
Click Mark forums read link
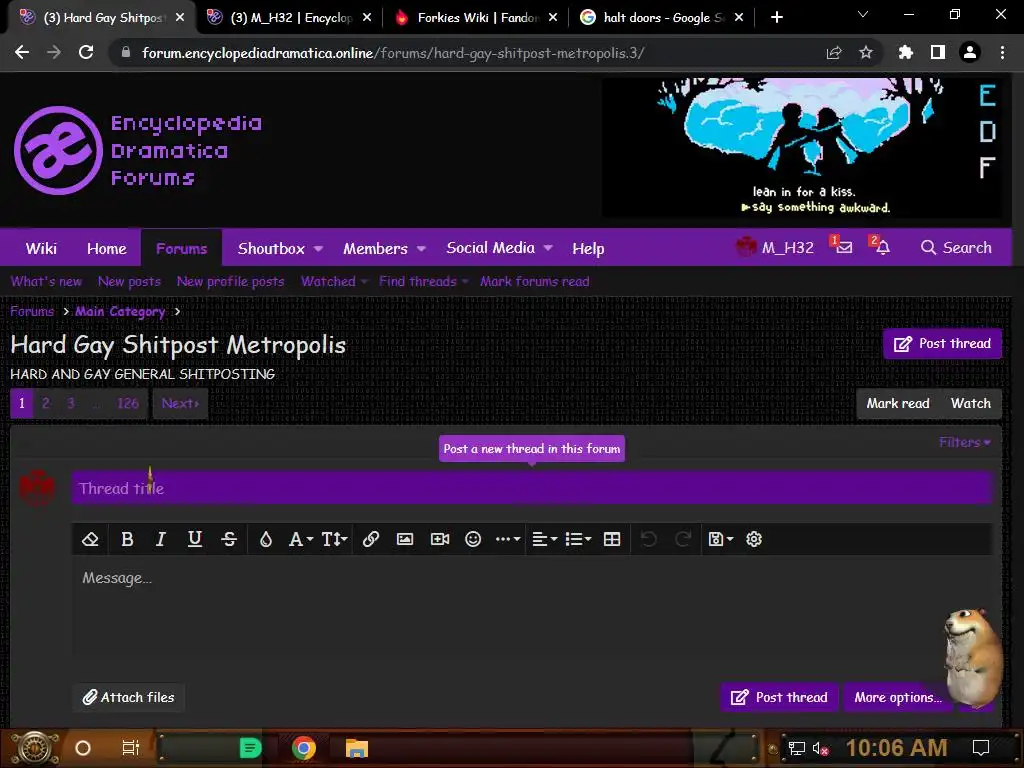point(535,281)
